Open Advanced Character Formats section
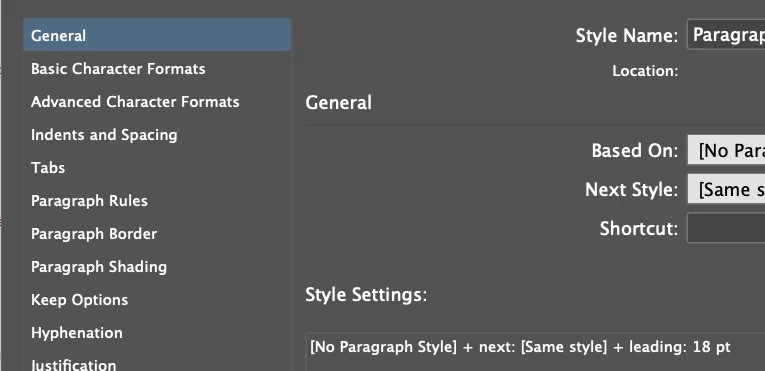Viewport: 765px width, 371px height. pos(157,102)
